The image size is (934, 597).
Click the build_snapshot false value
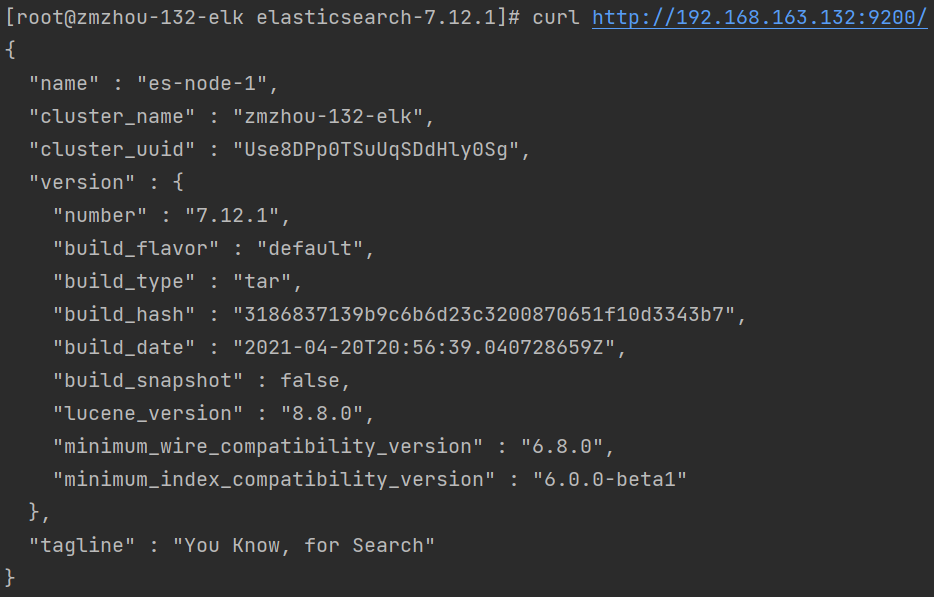pyautogui.click(x=310, y=380)
